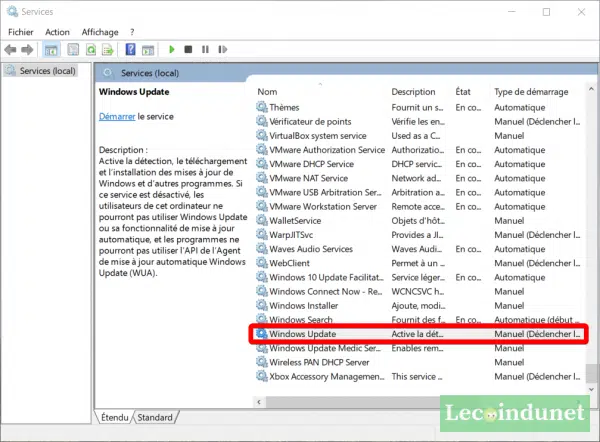The height and width of the screenshot is (442, 600).
Task: Toggle the action pane toolbar icon
Action: point(148,50)
